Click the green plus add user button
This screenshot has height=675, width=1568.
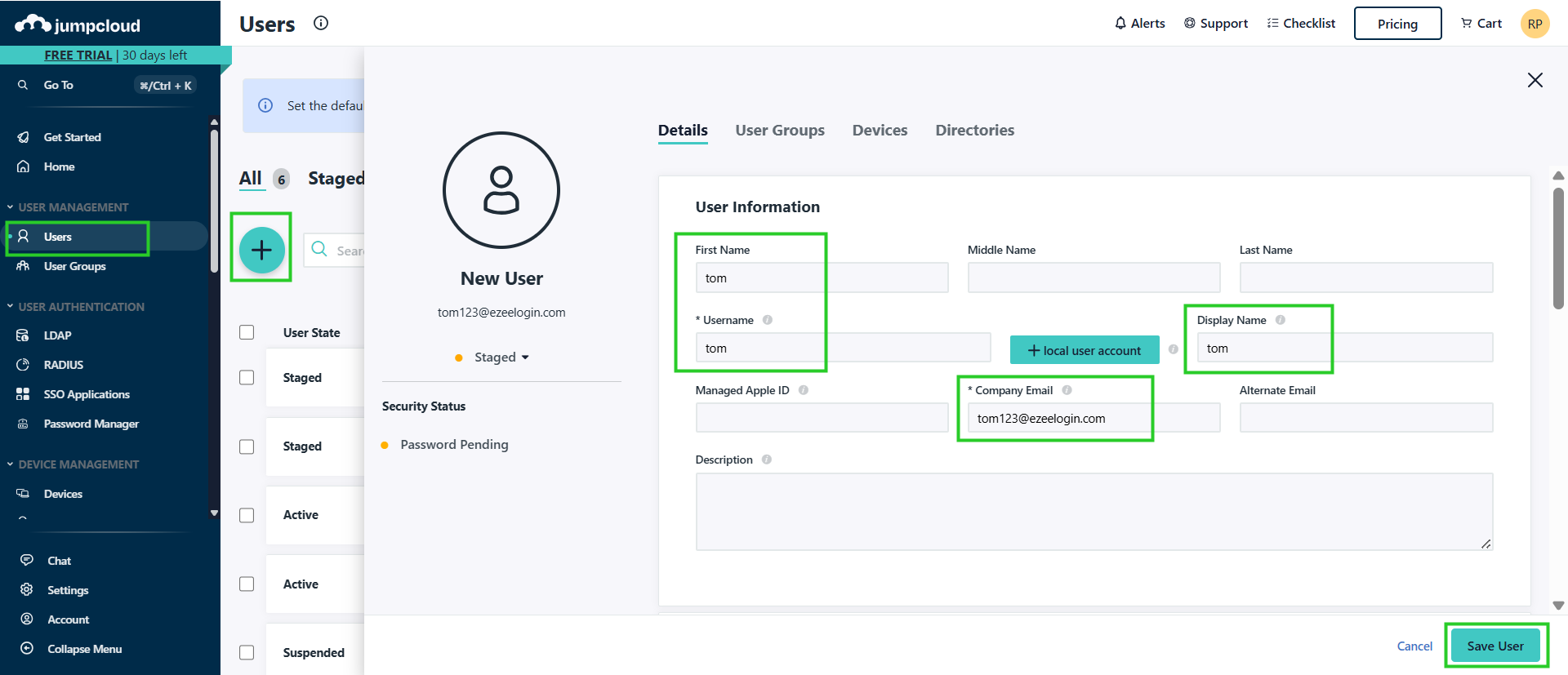261,250
